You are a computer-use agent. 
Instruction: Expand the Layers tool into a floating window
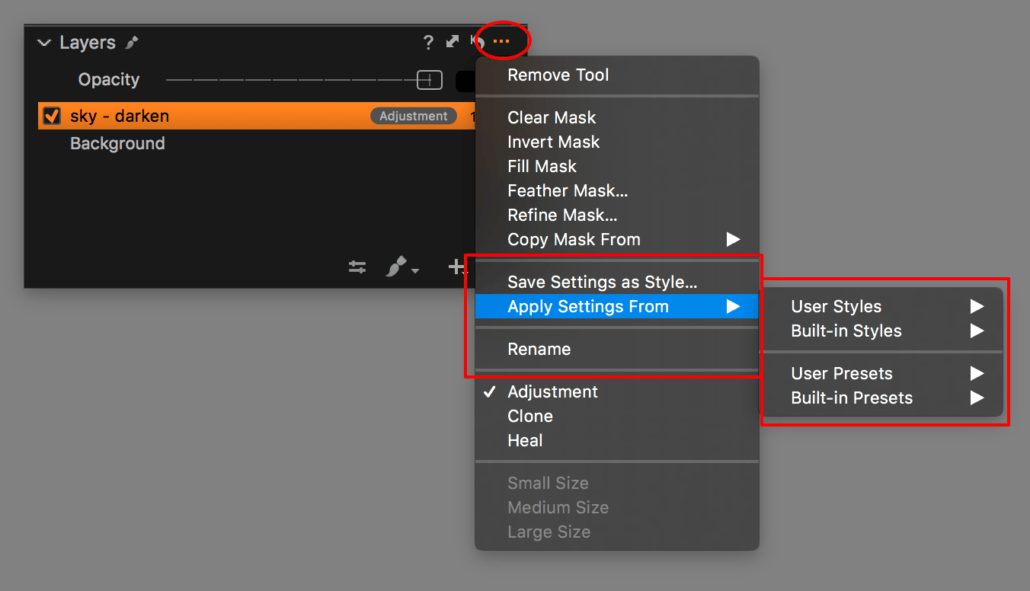451,42
